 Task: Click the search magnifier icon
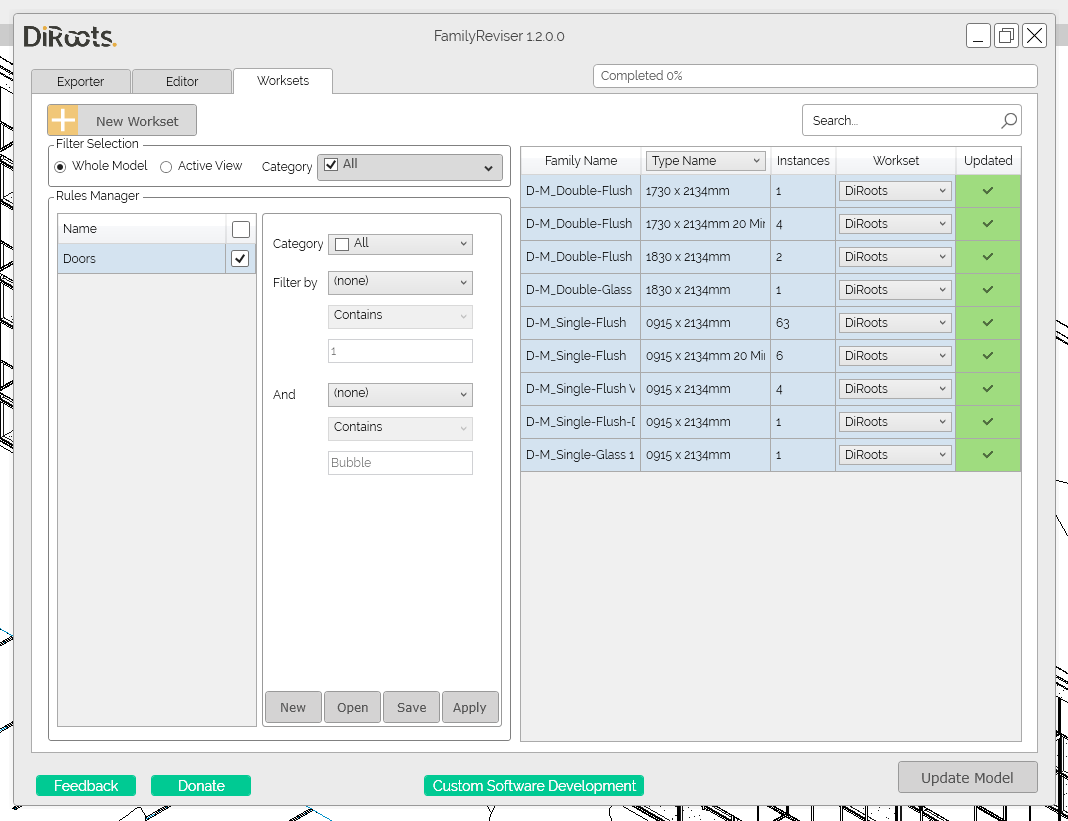[1009, 121]
